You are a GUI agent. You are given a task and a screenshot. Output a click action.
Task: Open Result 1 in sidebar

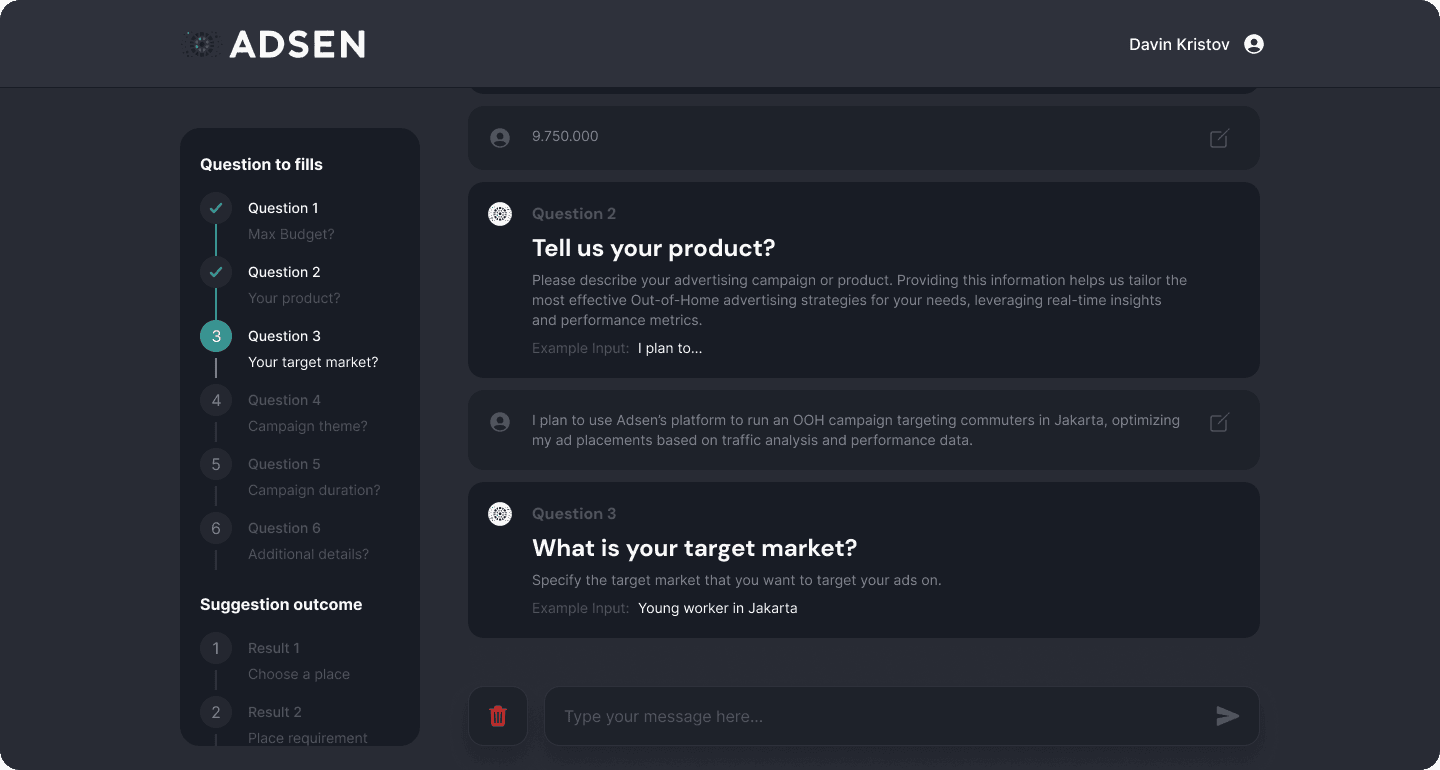274,648
